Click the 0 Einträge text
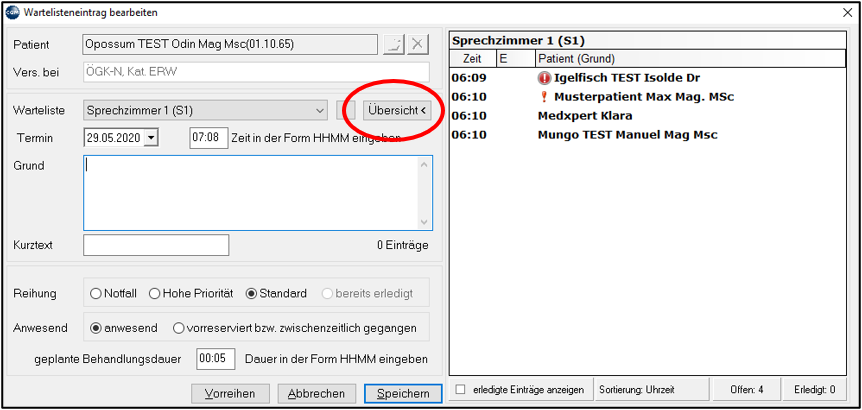 tap(402, 246)
